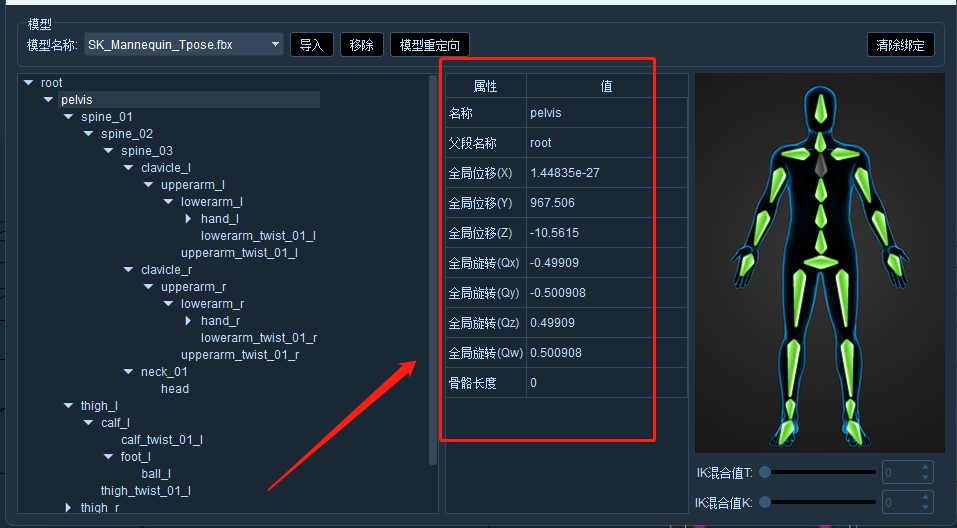
Task: Collapse the pelvis node arrow
Action: [49, 99]
